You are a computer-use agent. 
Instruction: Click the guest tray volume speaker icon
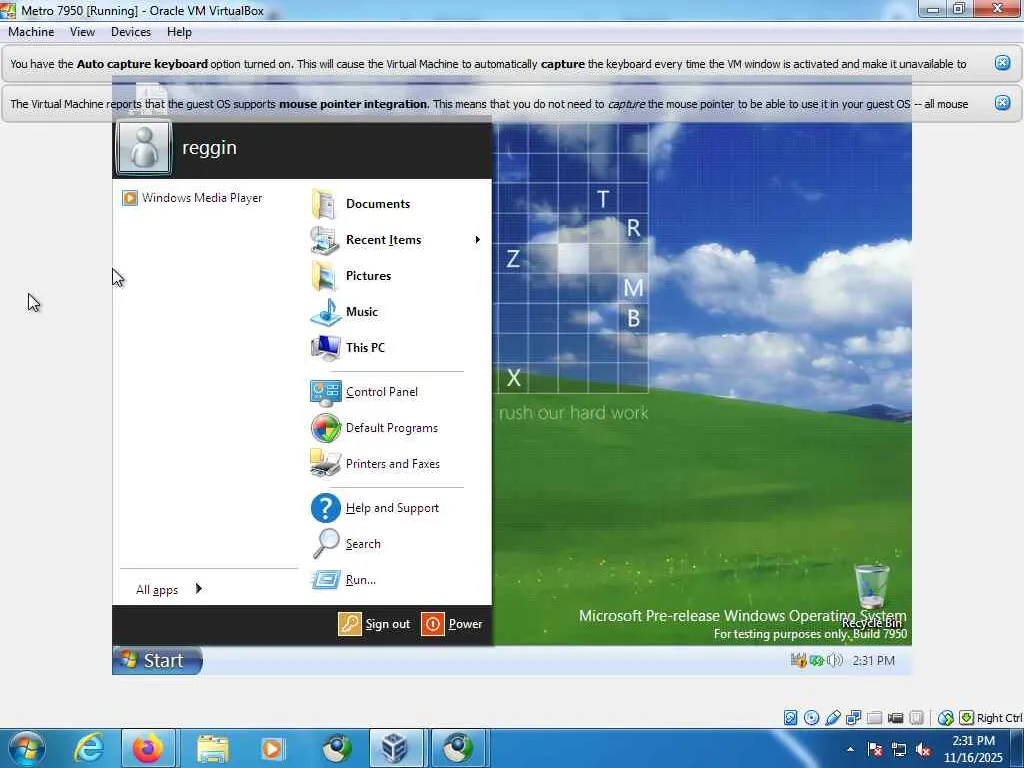(x=835, y=661)
